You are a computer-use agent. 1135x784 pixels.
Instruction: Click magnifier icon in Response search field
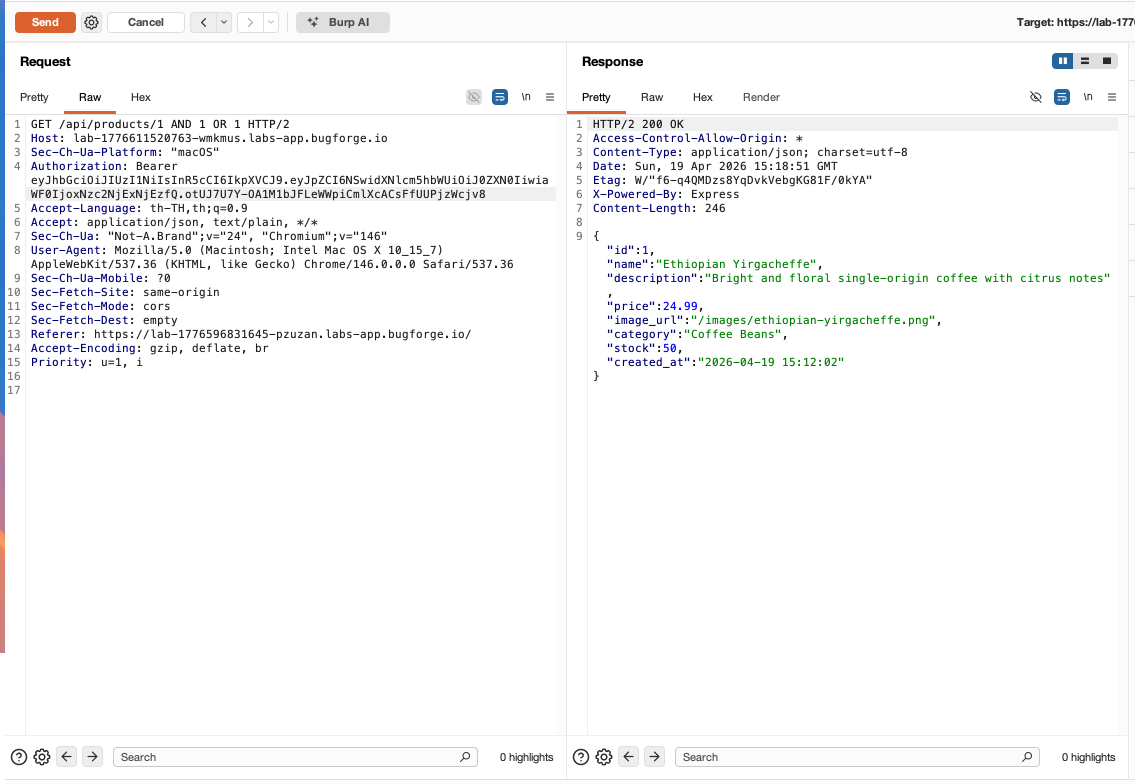click(x=1026, y=757)
